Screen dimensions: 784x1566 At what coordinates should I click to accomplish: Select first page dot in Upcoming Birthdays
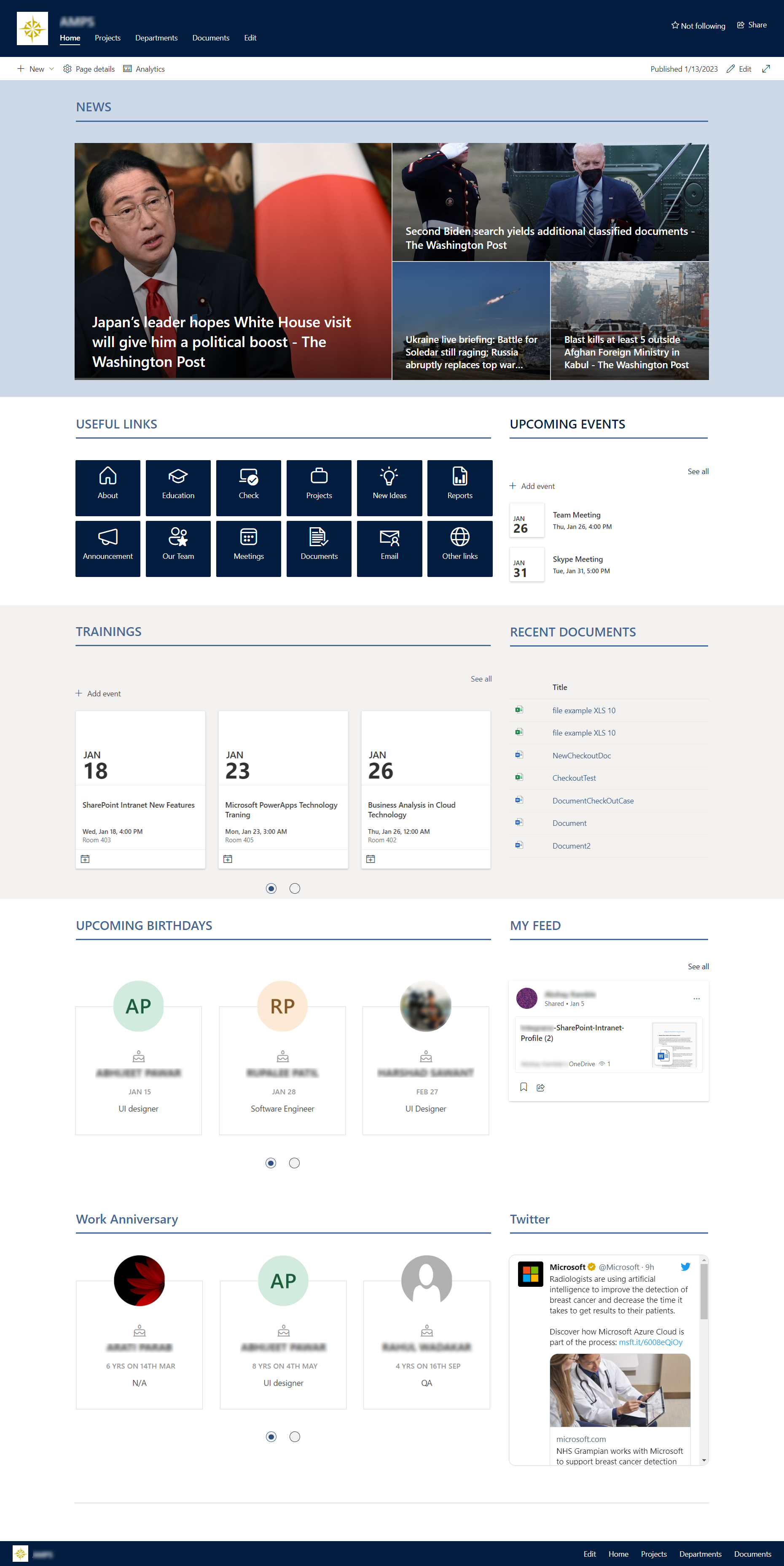click(271, 1163)
